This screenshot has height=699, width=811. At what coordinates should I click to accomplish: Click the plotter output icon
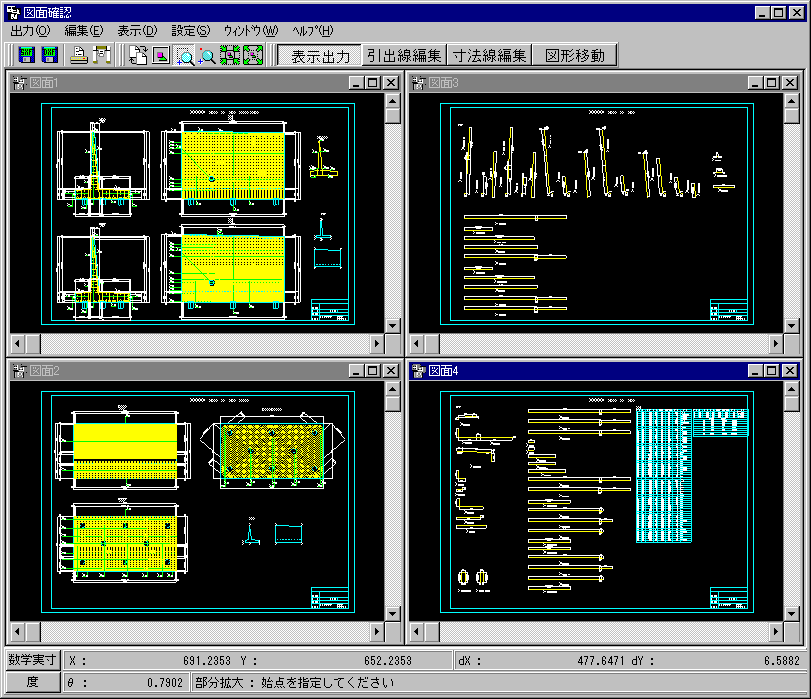tap(102, 55)
